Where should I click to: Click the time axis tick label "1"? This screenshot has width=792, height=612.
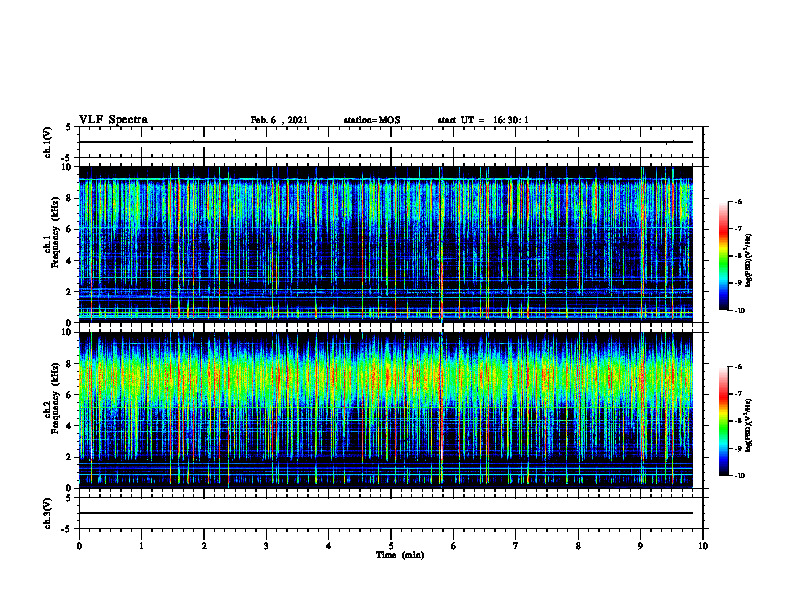click(141, 546)
